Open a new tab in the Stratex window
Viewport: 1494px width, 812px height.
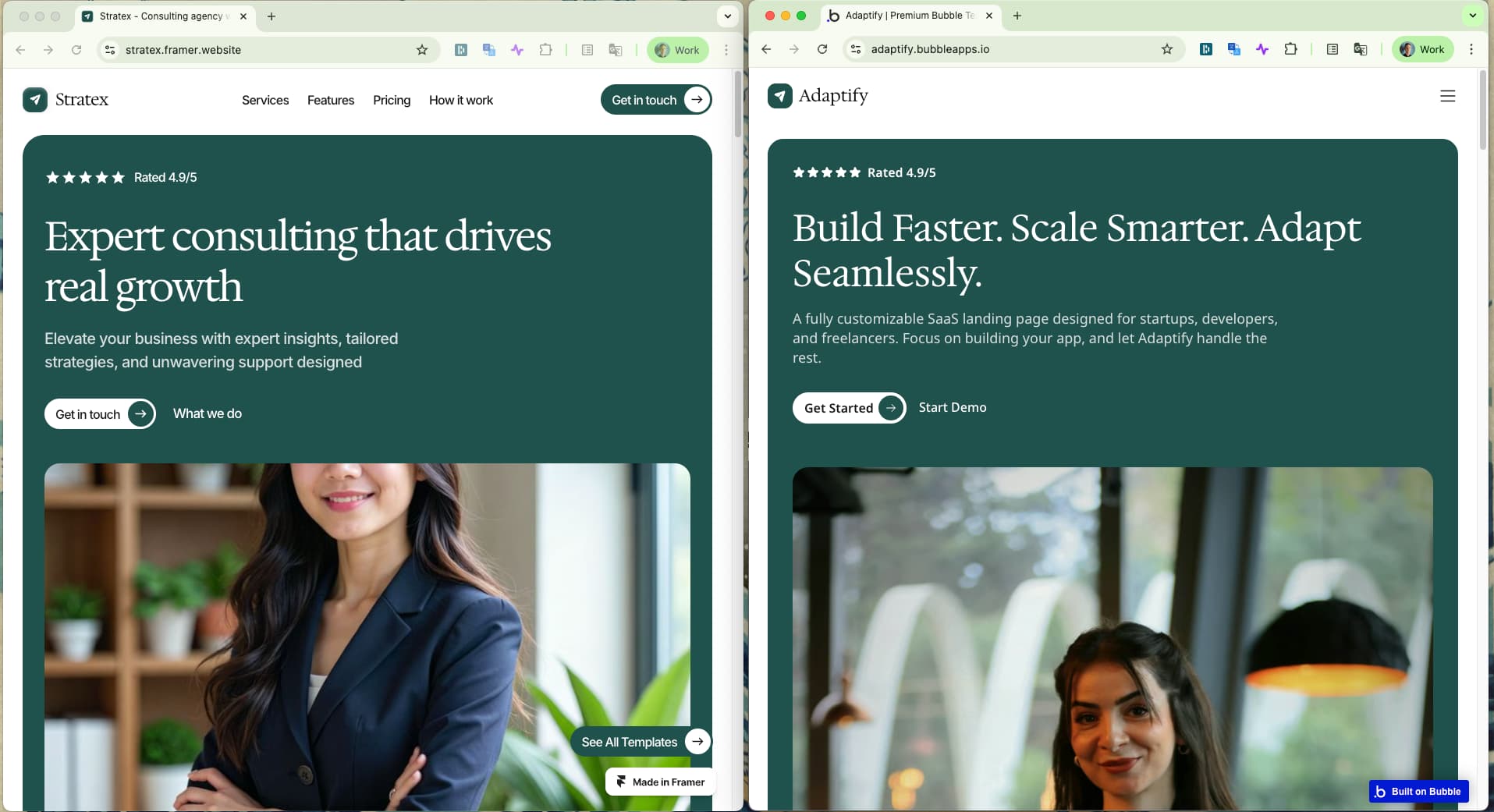point(271,16)
